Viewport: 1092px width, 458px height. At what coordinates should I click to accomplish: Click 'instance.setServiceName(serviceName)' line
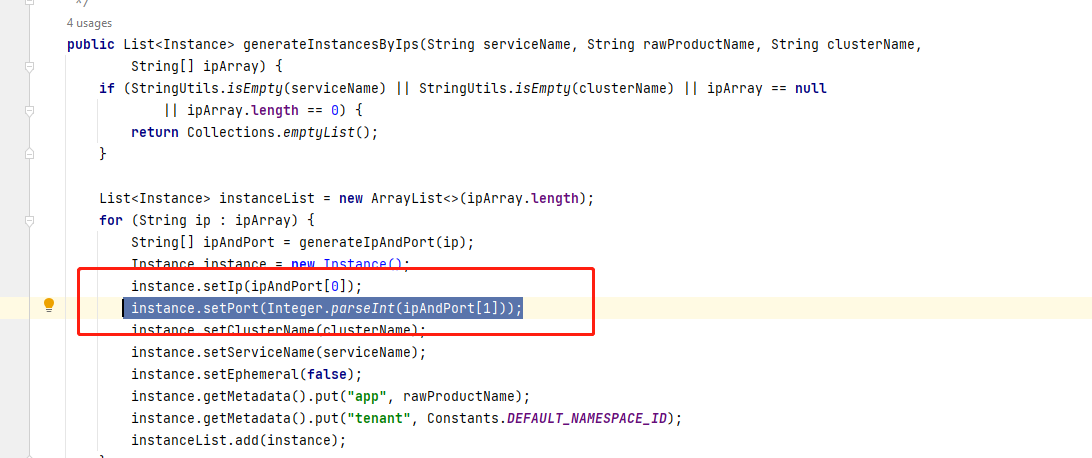[x=279, y=352]
